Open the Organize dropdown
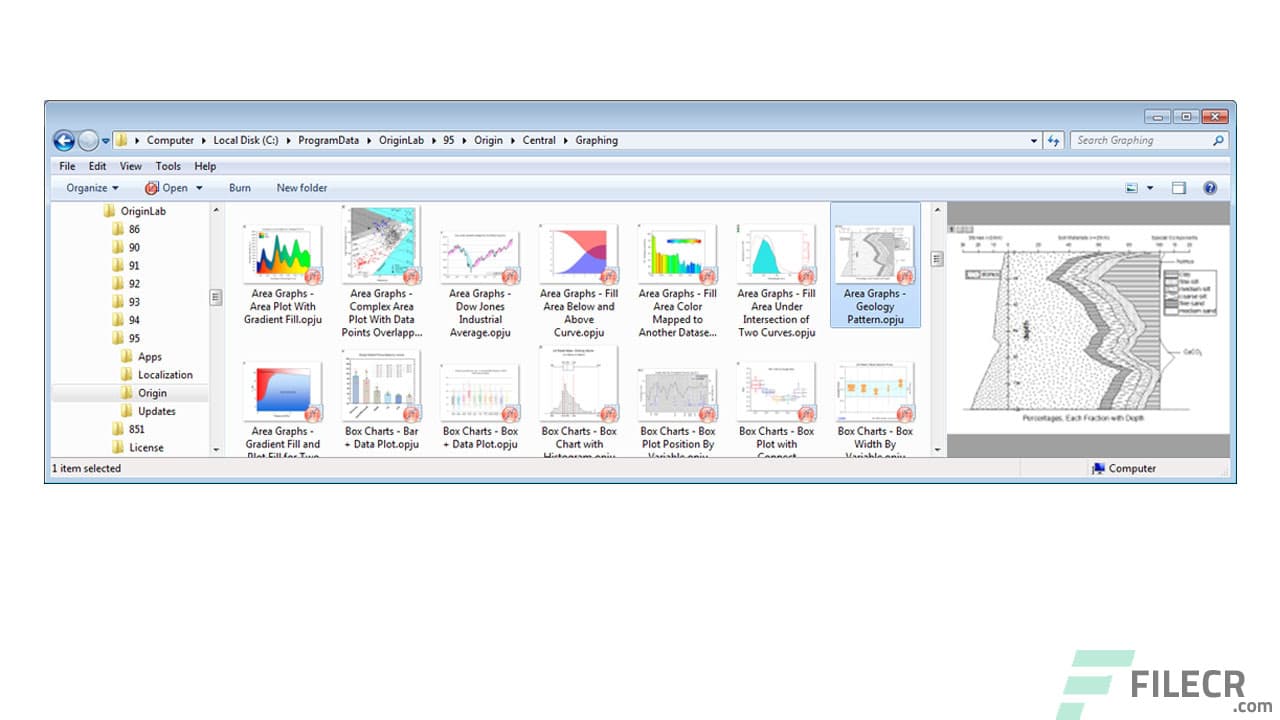The width and height of the screenshot is (1280, 720). tap(89, 188)
